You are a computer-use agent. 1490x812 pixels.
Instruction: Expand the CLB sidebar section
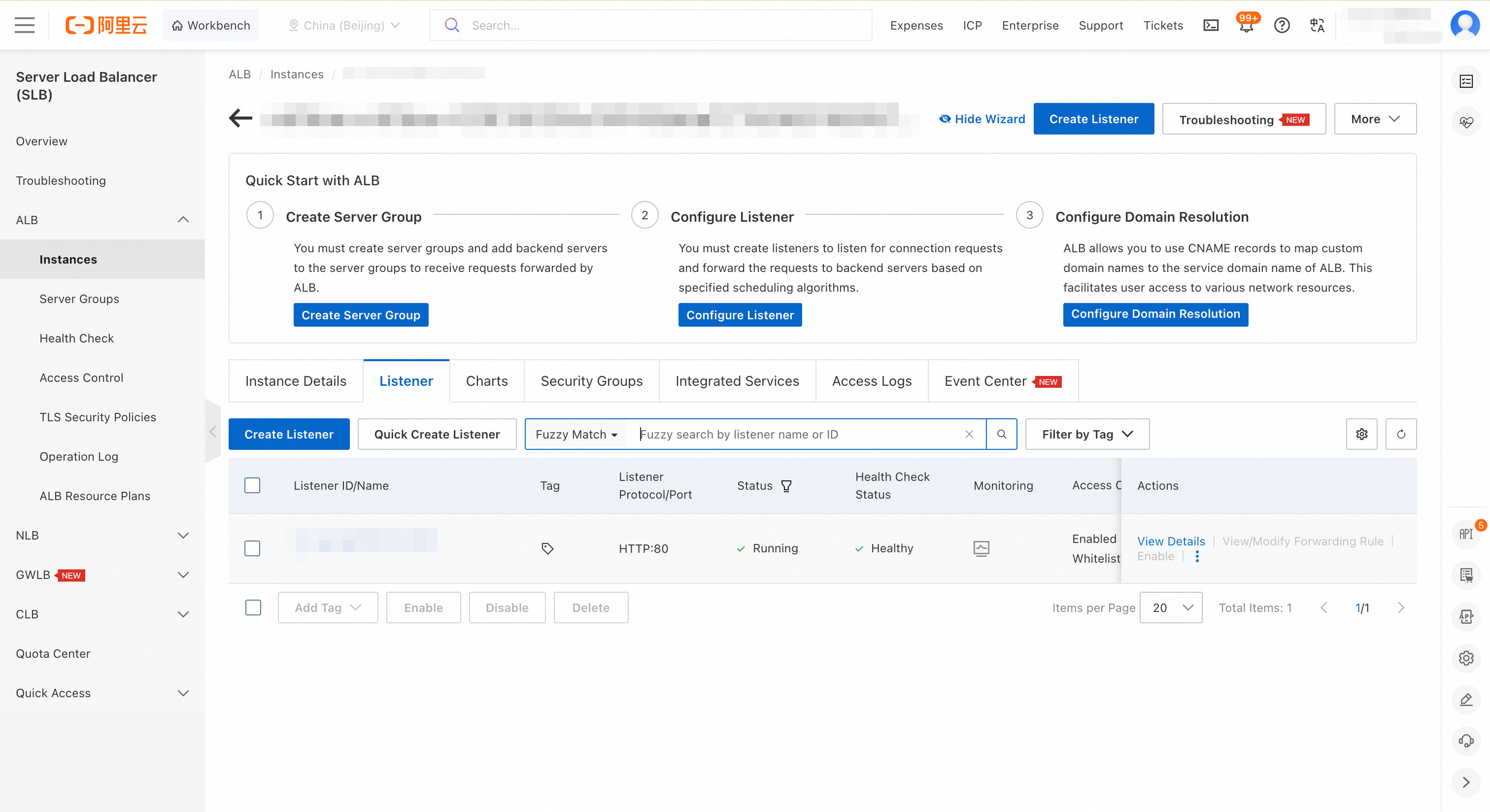(183, 614)
